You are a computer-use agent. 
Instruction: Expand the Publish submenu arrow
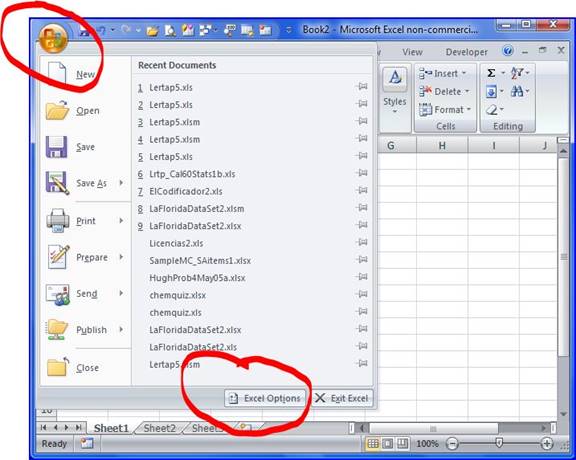121,330
